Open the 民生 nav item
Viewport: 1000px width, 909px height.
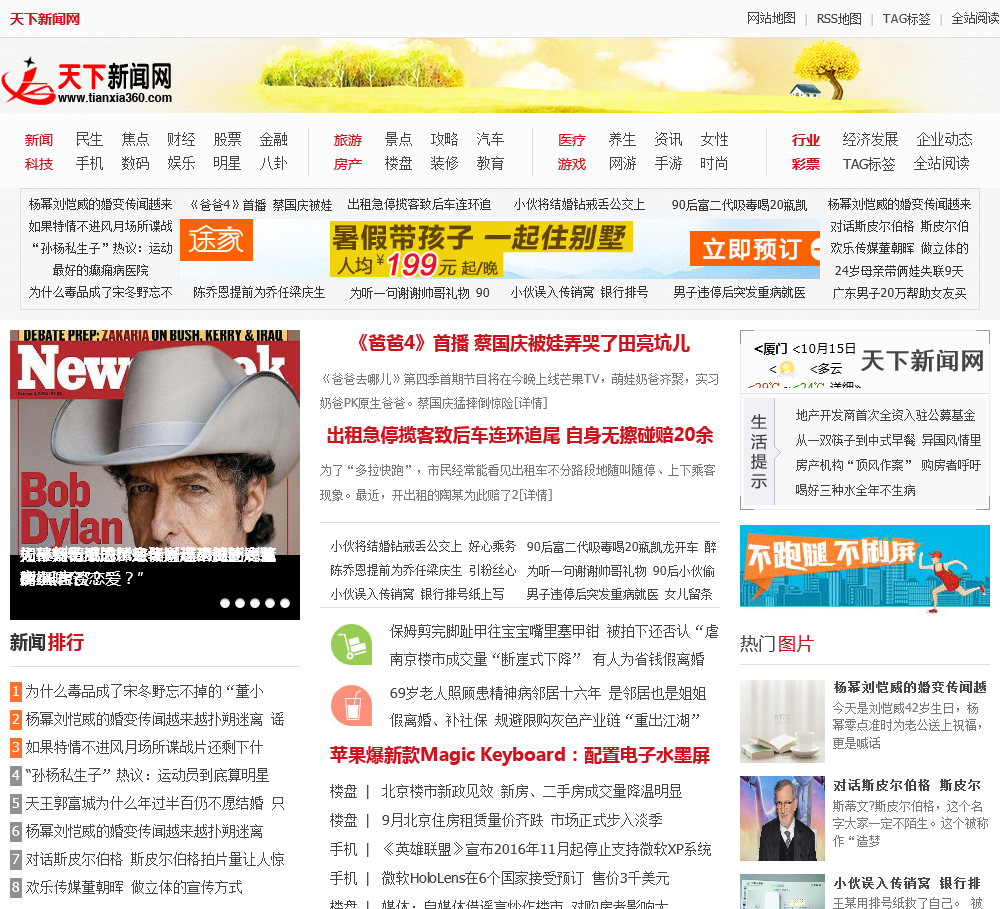[89, 139]
